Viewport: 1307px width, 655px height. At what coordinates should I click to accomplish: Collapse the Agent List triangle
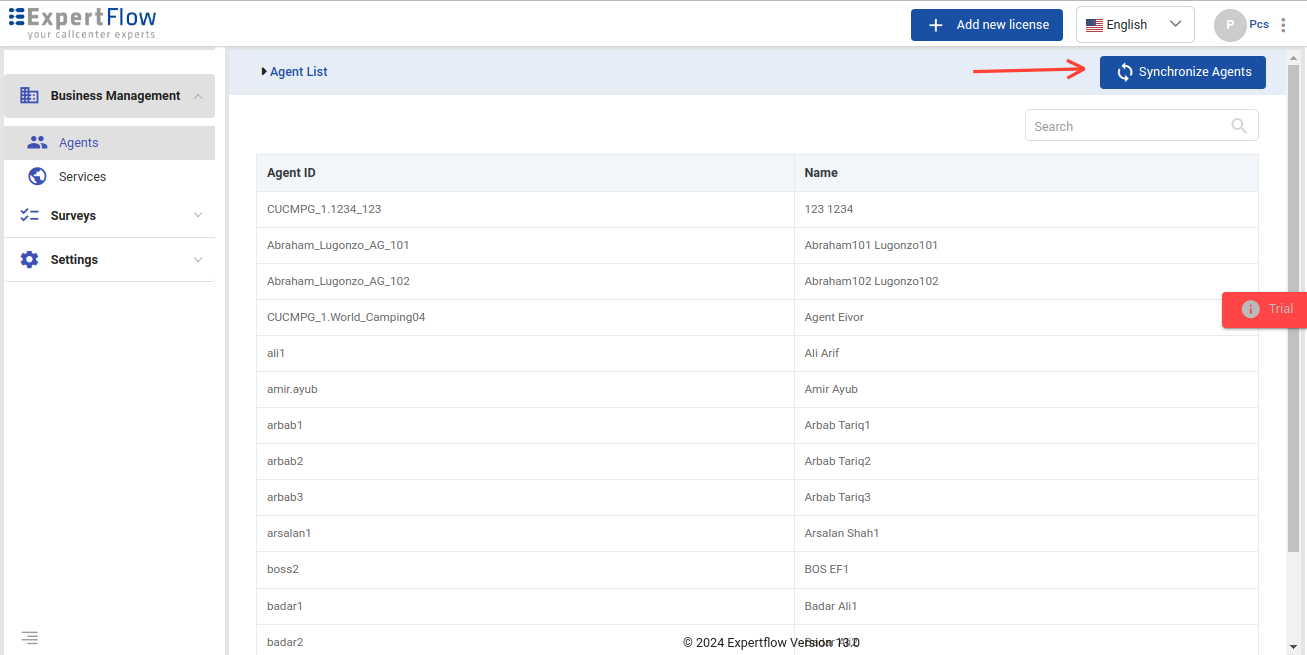(x=264, y=72)
